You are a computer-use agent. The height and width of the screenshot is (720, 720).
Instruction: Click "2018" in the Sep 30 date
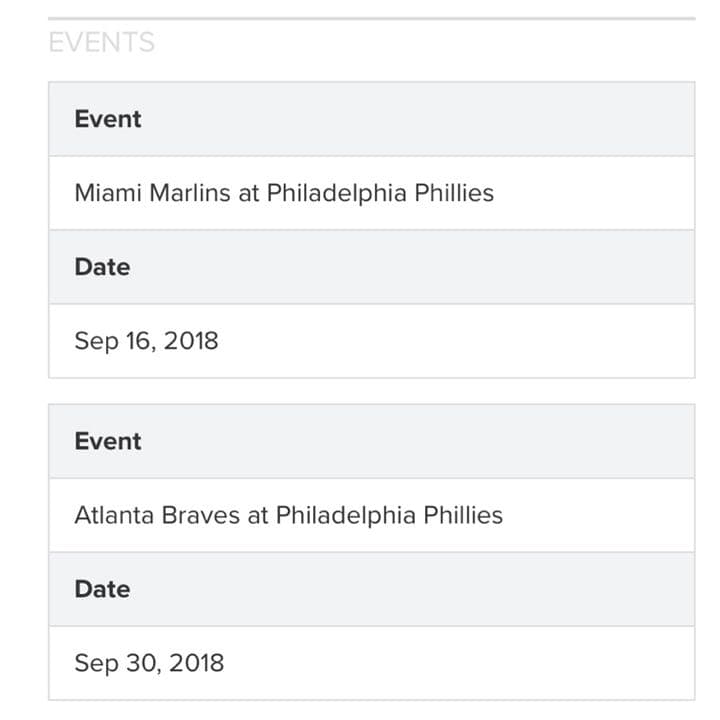pyautogui.click(x=196, y=663)
